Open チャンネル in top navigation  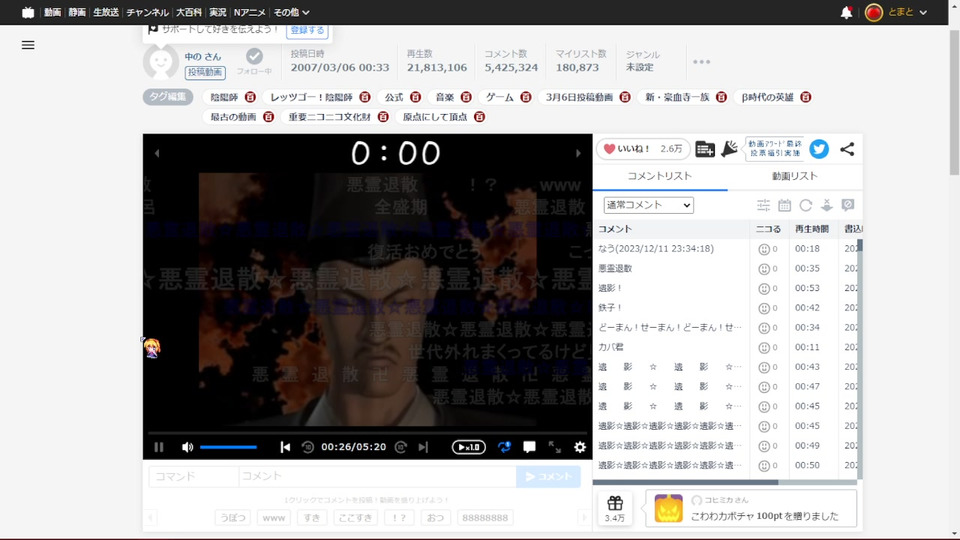coord(148,12)
